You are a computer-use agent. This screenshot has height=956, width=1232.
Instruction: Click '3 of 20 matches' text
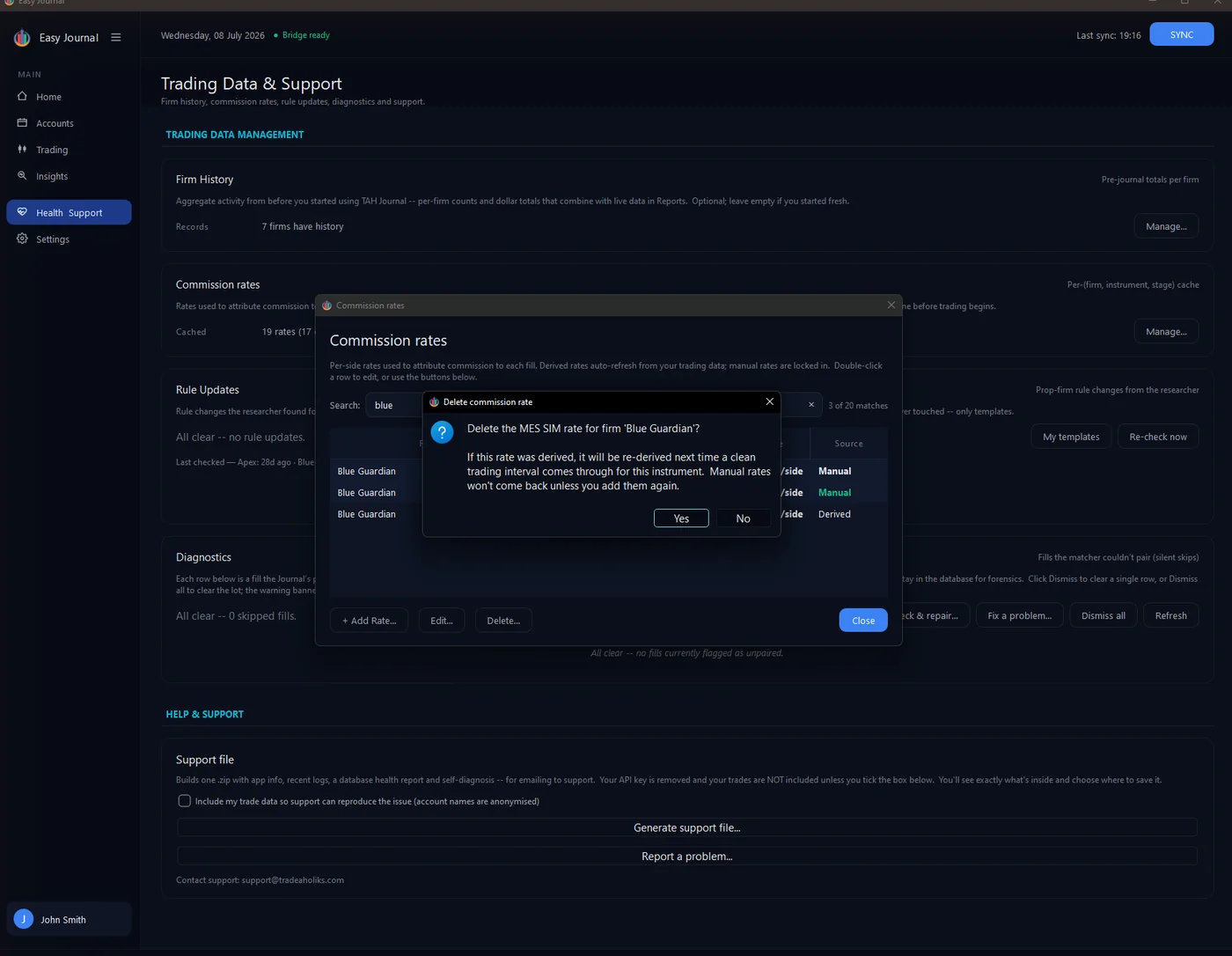tap(858, 406)
